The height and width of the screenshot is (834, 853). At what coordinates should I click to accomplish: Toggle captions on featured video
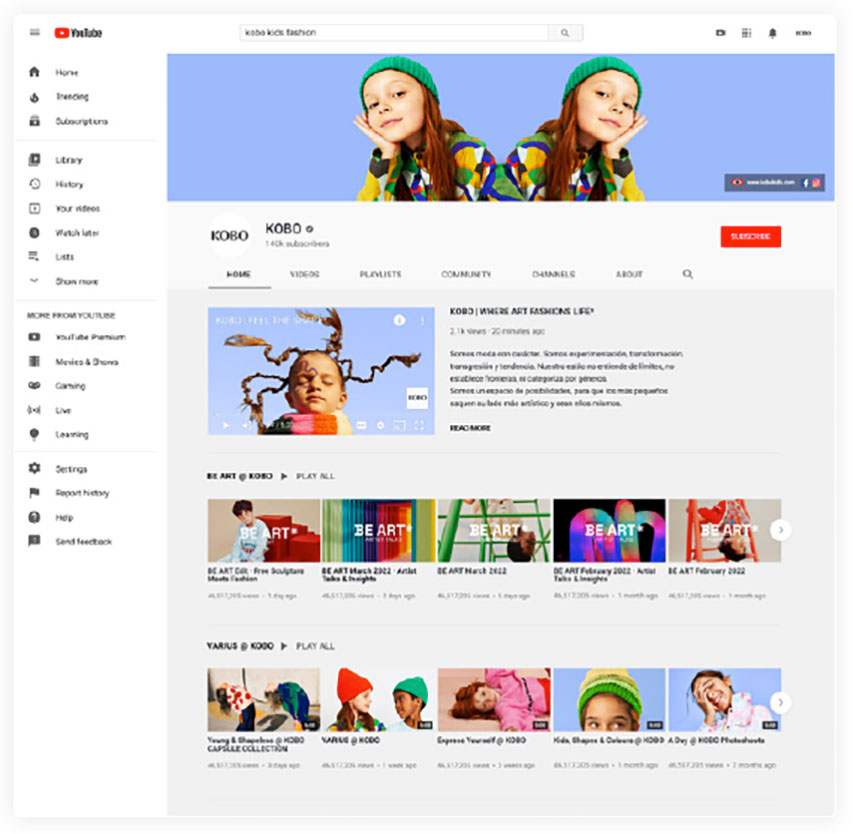click(x=361, y=425)
